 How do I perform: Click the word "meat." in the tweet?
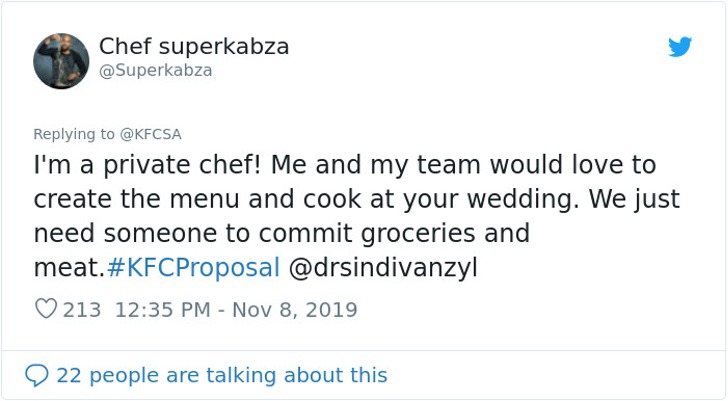click(68, 269)
